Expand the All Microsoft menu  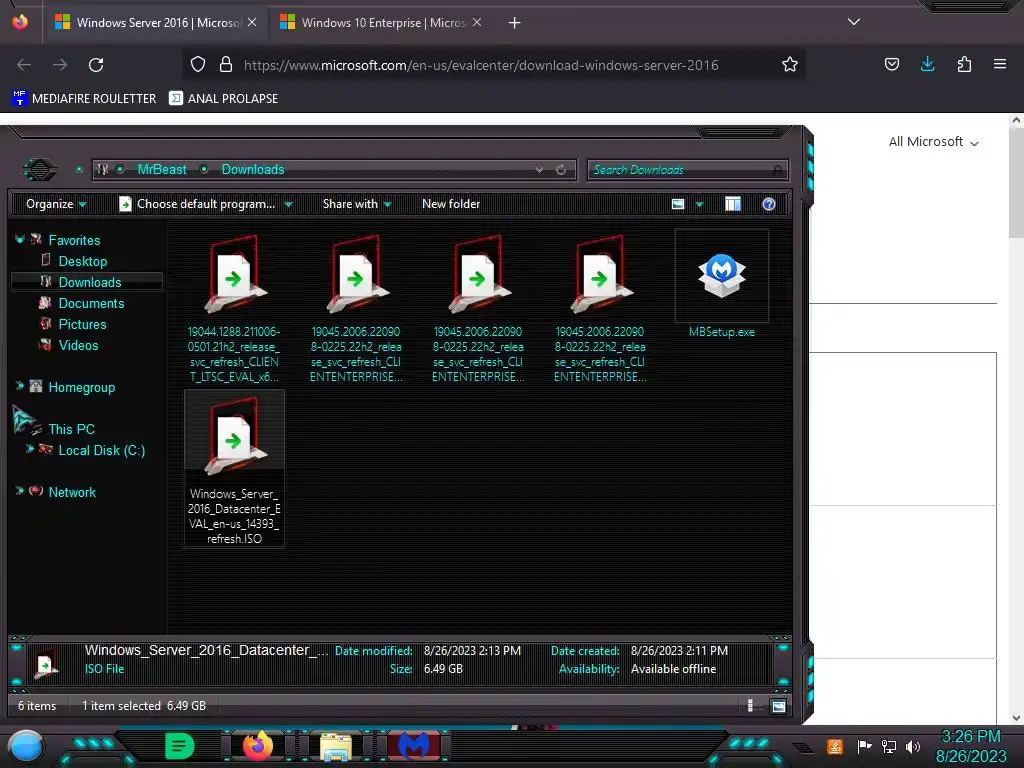click(934, 142)
